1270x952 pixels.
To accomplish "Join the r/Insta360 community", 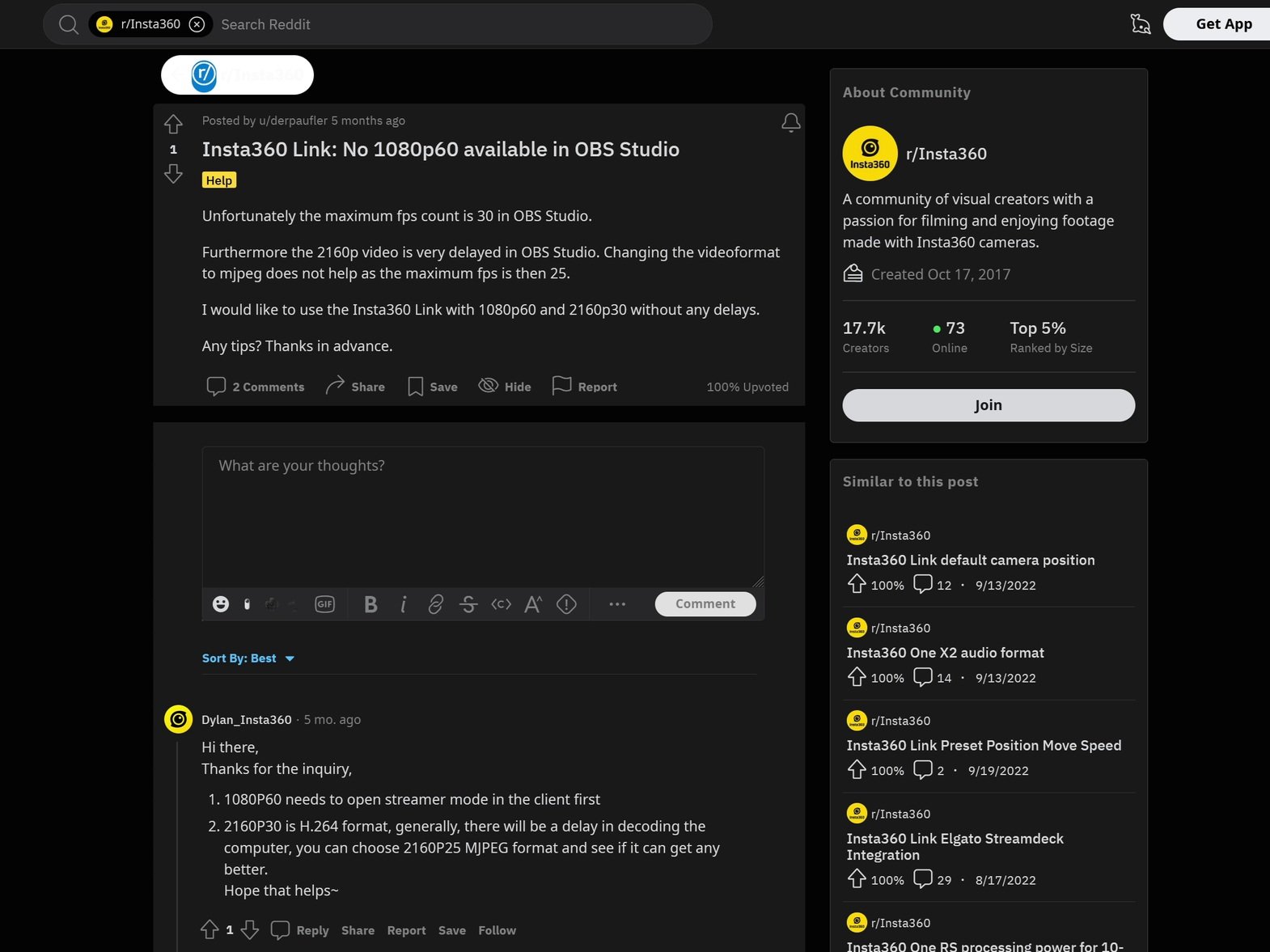I will [x=988, y=405].
